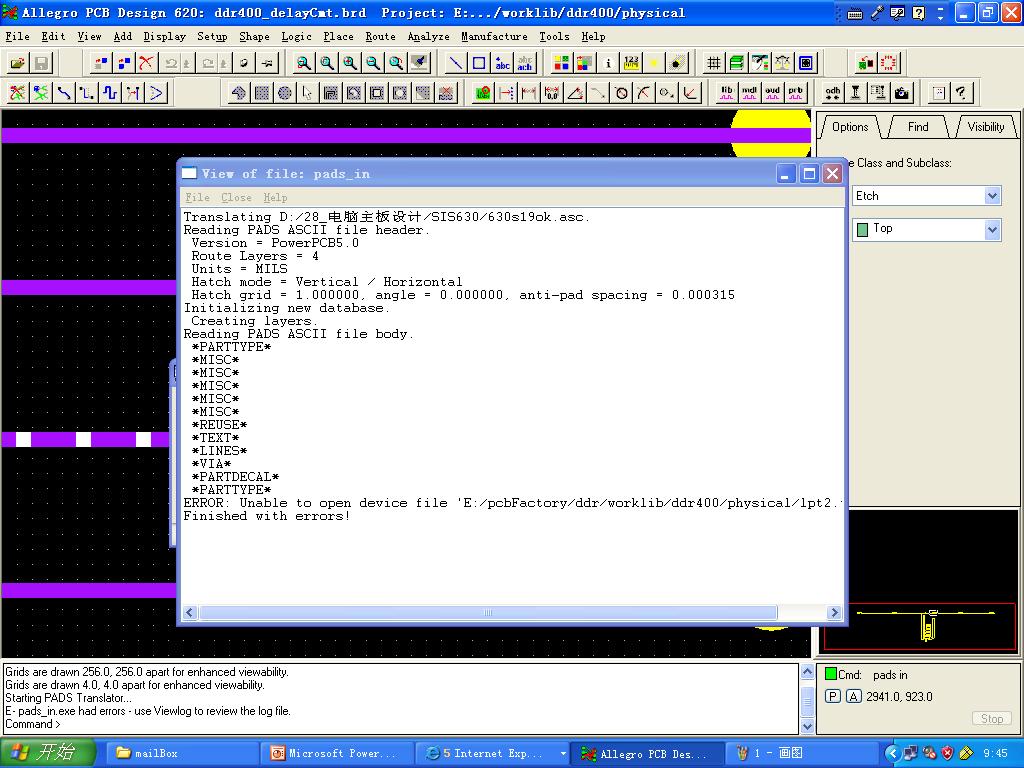Open the Analyze menu
This screenshot has height=768, width=1024.
click(x=428, y=37)
